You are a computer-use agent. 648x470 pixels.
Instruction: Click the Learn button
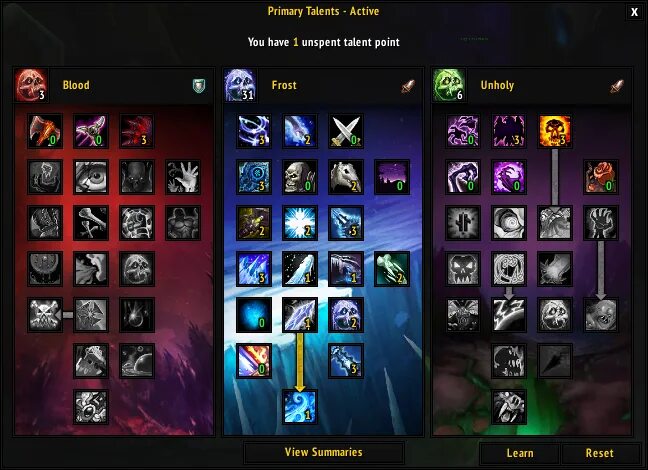click(519, 453)
